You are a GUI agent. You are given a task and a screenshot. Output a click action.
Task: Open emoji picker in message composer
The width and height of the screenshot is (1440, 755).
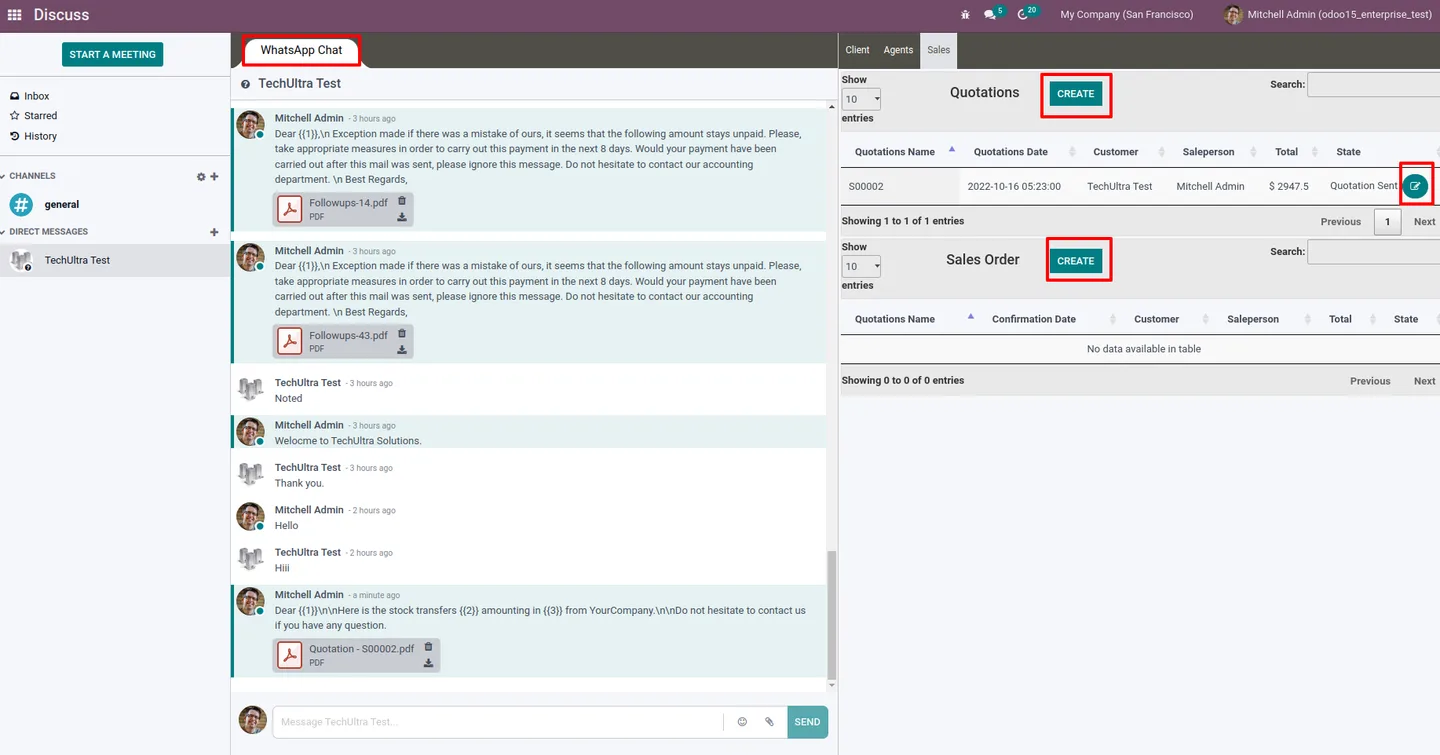[742, 722]
